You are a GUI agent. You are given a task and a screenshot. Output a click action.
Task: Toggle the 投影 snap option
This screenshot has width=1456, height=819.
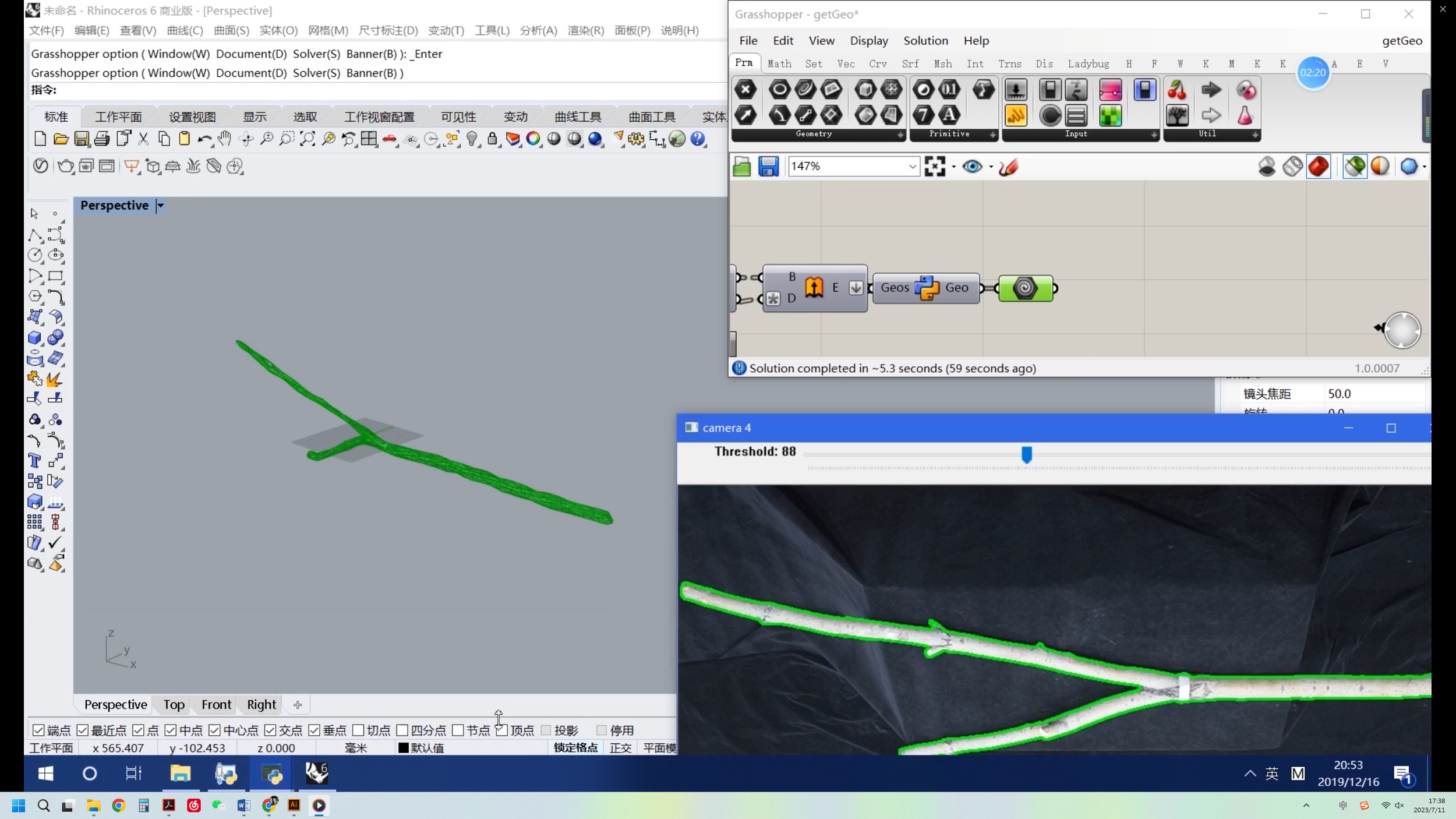point(546,730)
